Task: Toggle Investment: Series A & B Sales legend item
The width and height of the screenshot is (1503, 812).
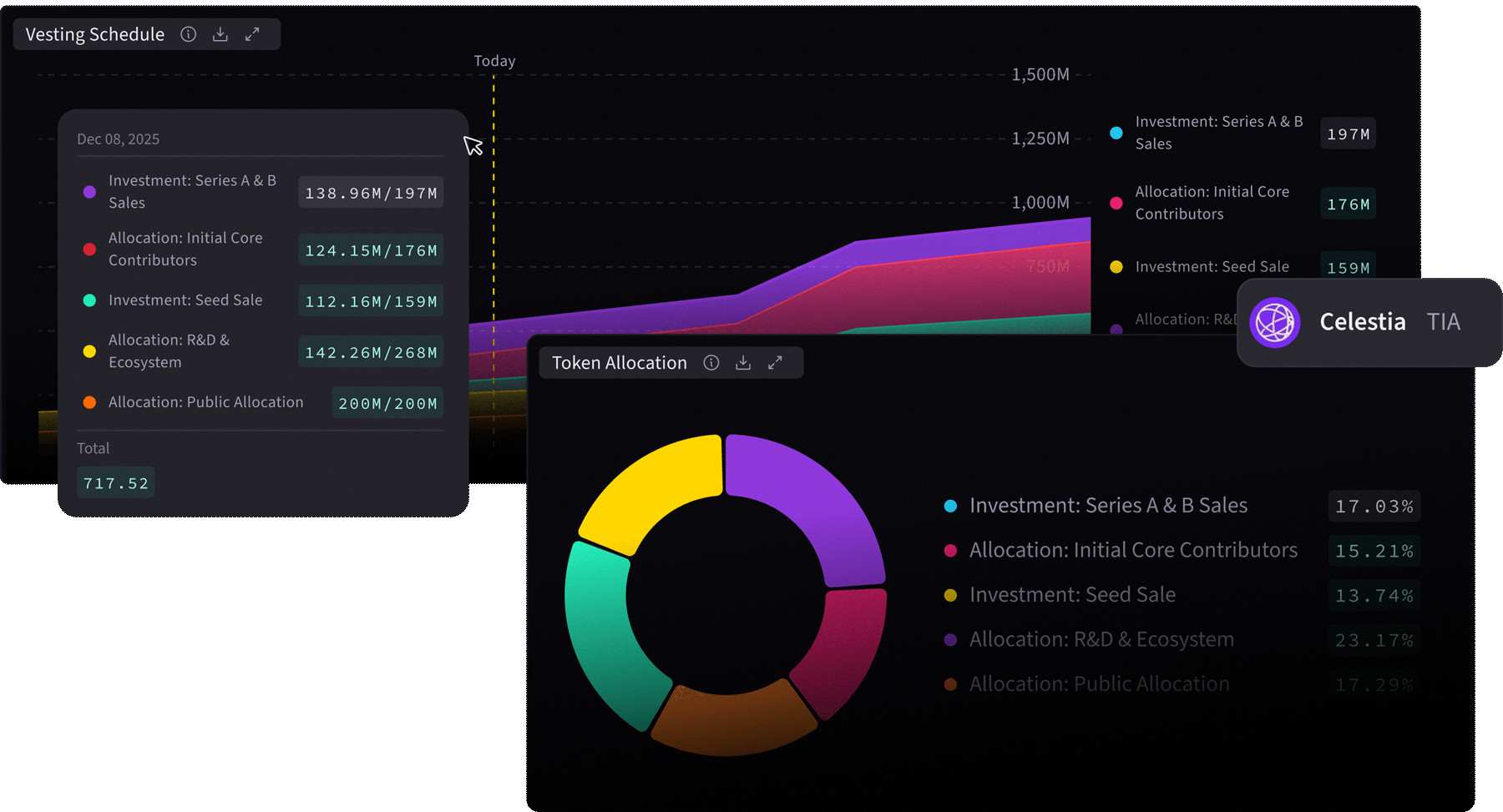Action: click(x=1217, y=132)
